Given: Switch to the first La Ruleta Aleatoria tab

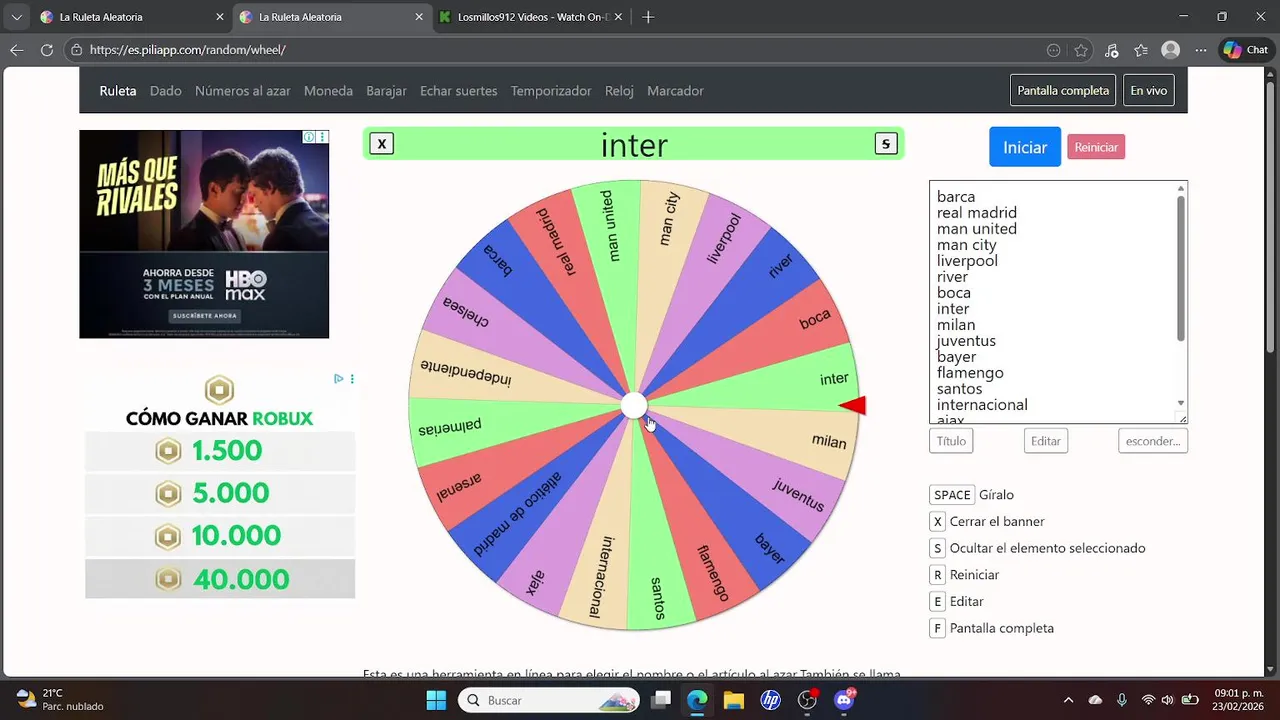Looking at the screenshot, I should click(x=130, y=17).
